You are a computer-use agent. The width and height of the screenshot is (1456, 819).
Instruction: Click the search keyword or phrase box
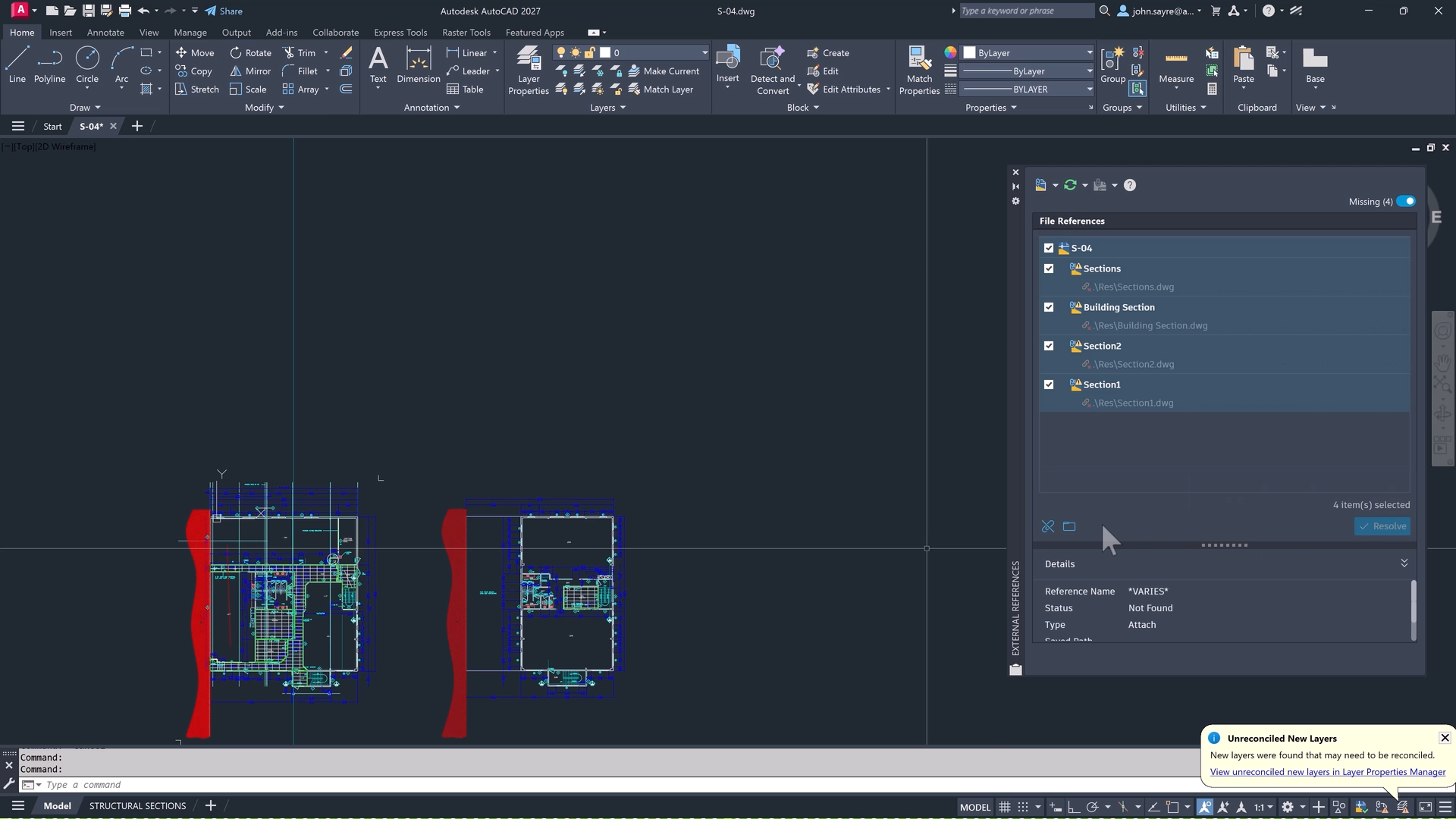coord(1027,11)
